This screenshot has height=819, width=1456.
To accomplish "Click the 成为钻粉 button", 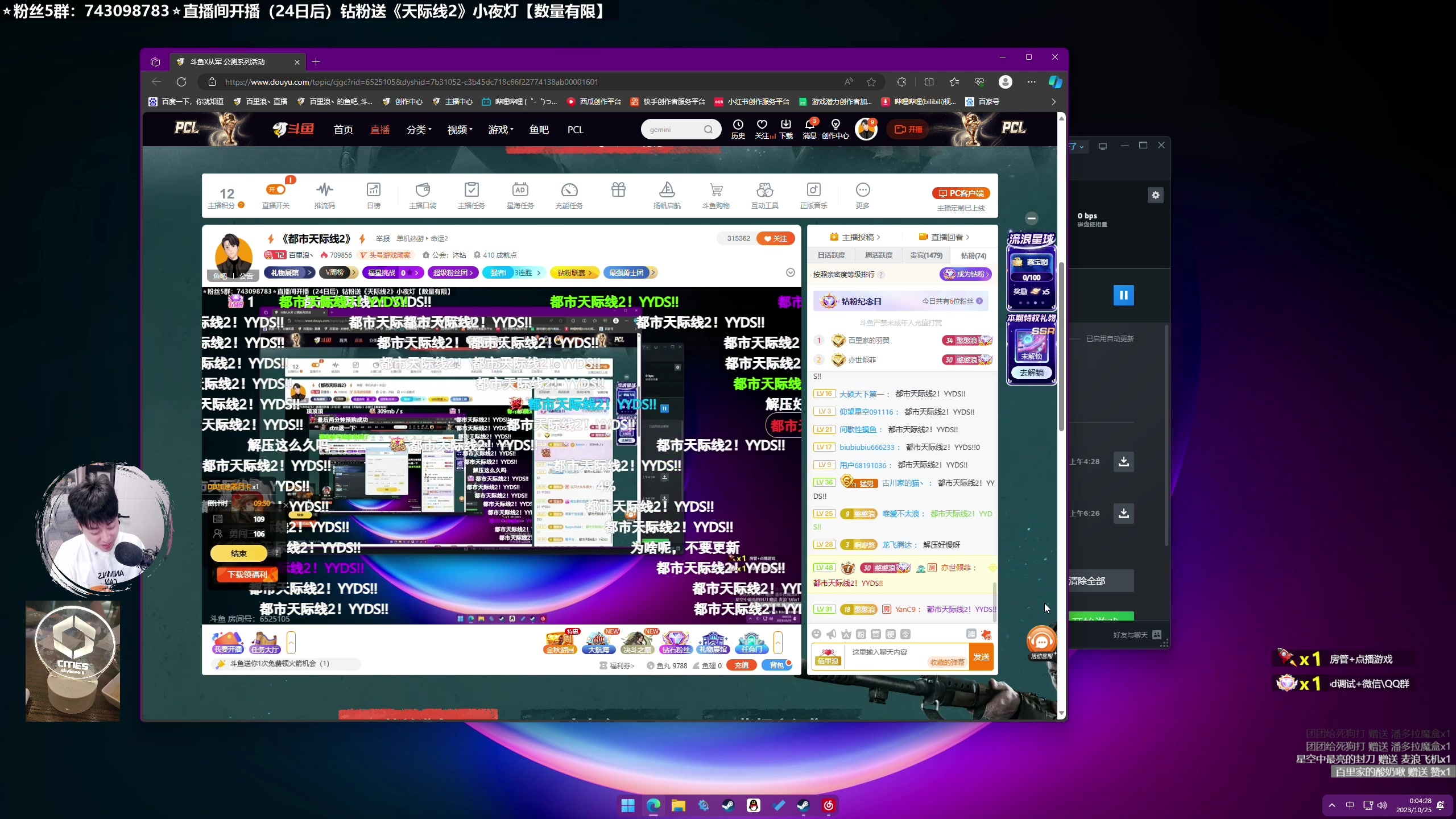I will tap(966, 274).
